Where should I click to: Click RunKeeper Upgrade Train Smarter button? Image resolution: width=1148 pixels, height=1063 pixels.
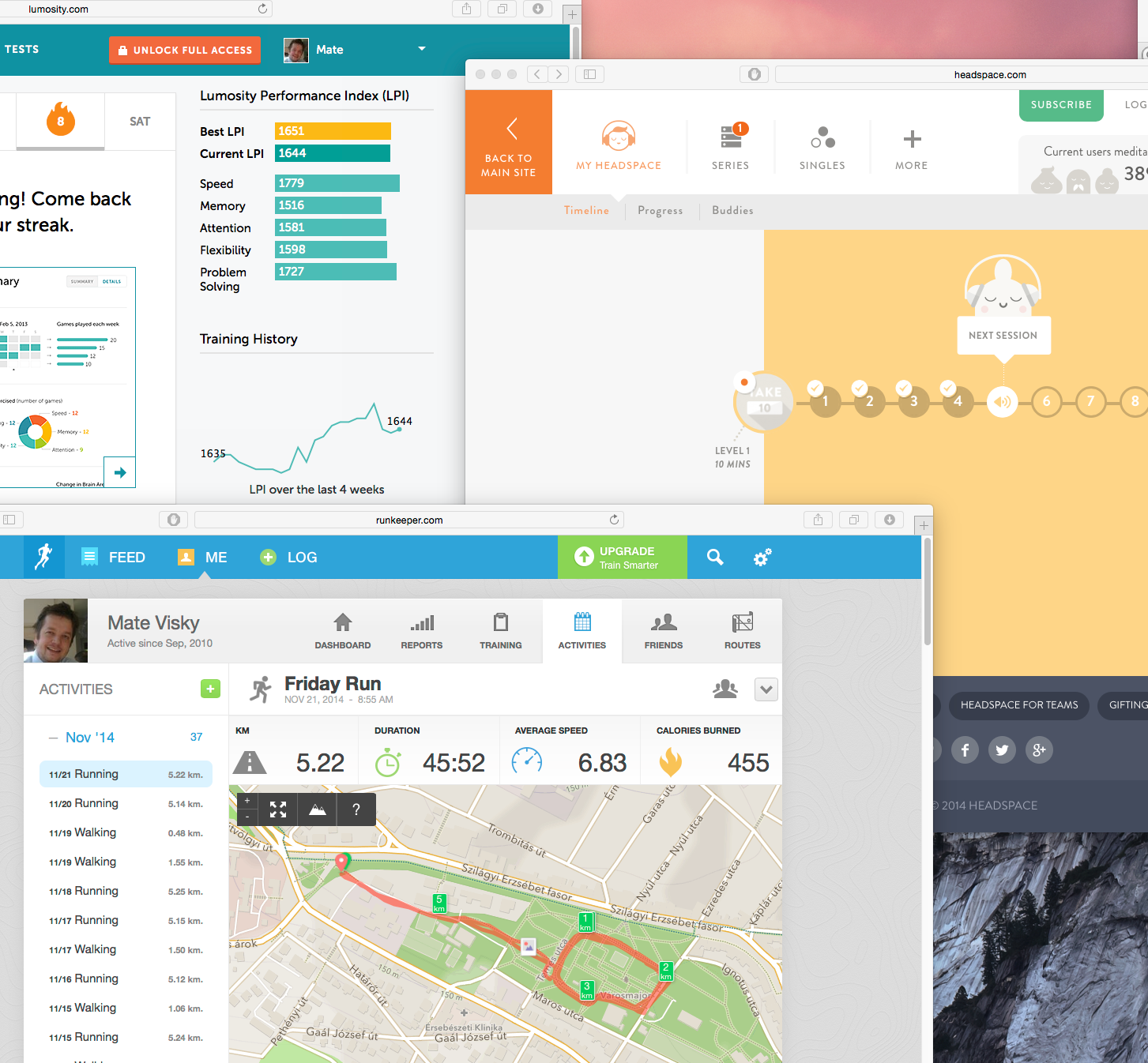[623, 558]
